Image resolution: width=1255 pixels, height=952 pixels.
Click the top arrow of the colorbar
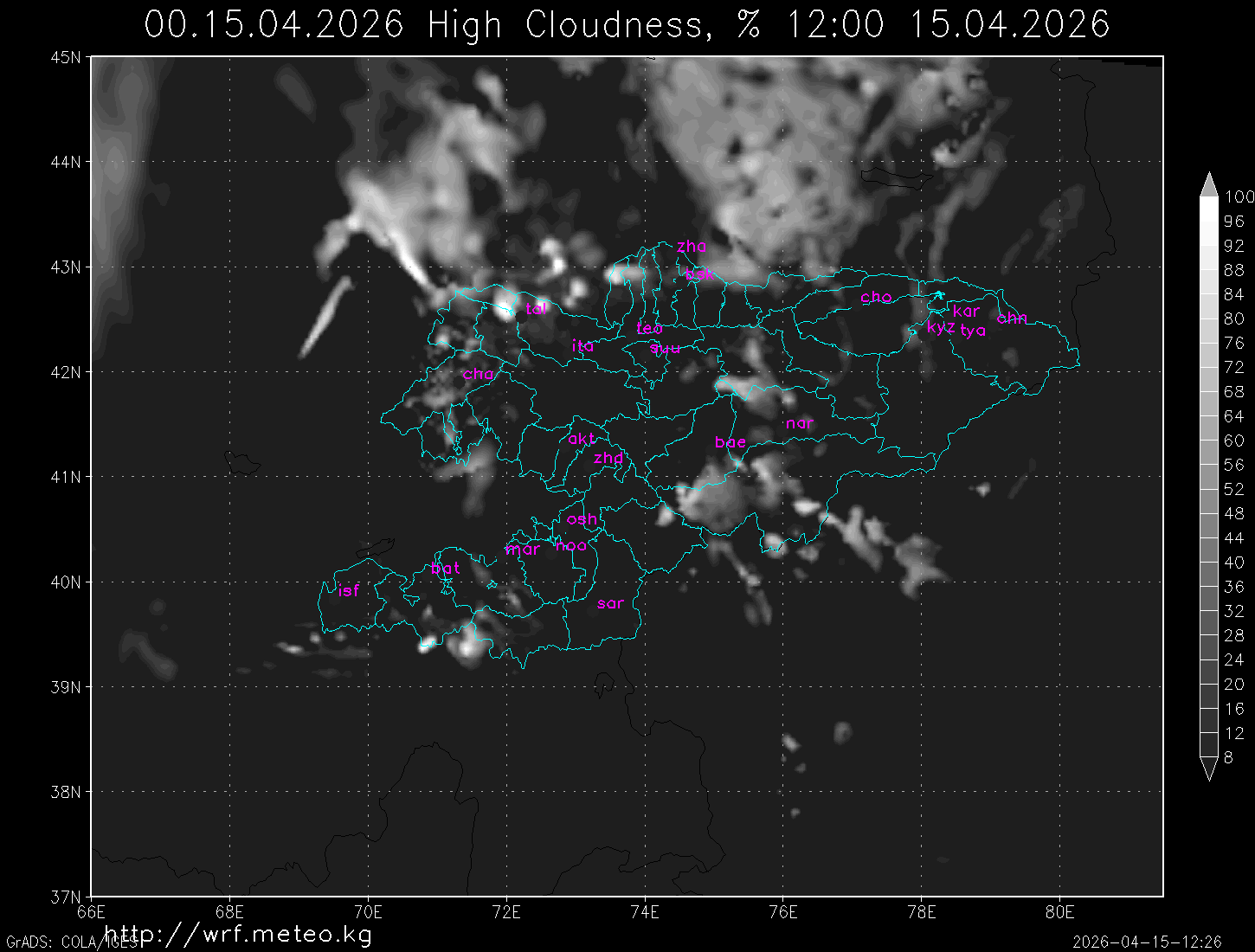tap(1209, 185)
